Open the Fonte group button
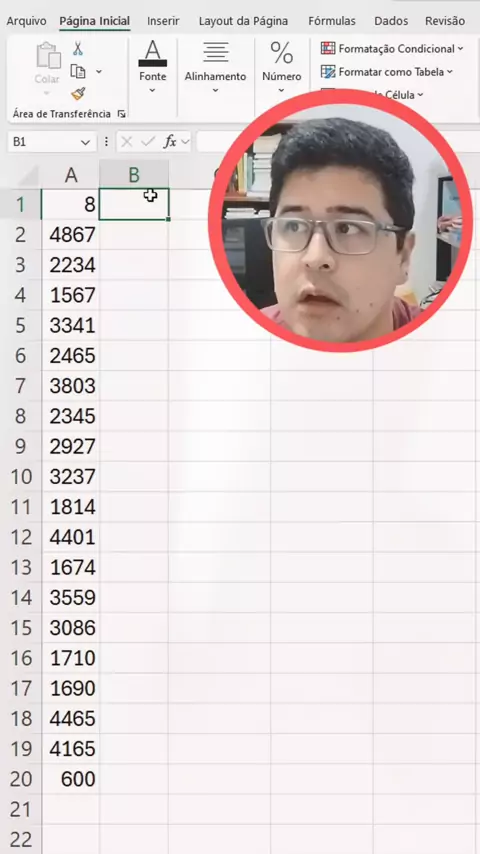 coord(153,66)
